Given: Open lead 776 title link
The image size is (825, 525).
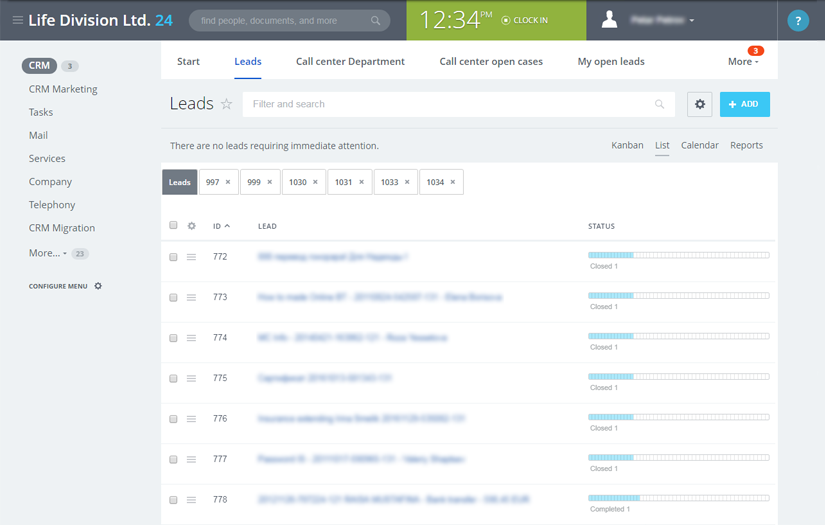Looking at the screenshot, I should click(x=361, y=419).
